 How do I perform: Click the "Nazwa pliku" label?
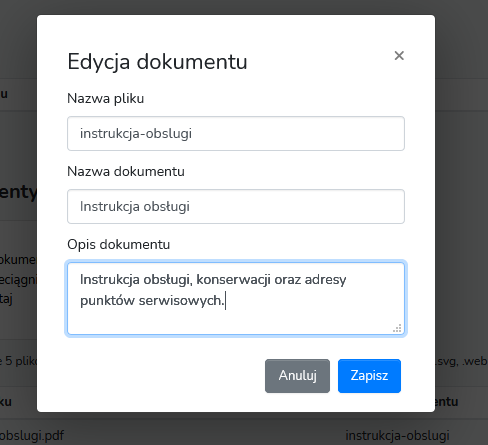click(x=105, y=99)
